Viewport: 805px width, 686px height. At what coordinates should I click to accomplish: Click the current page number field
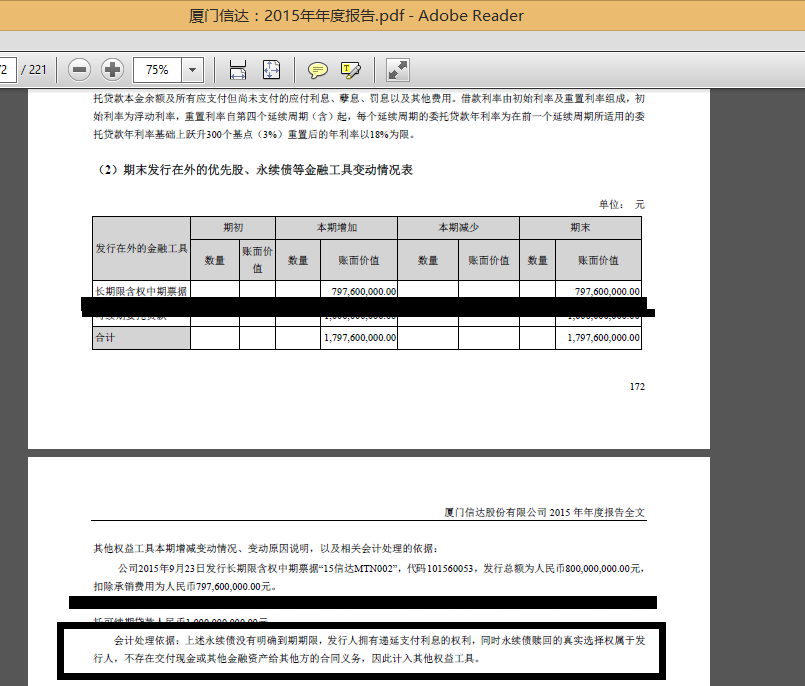(6, 70)
